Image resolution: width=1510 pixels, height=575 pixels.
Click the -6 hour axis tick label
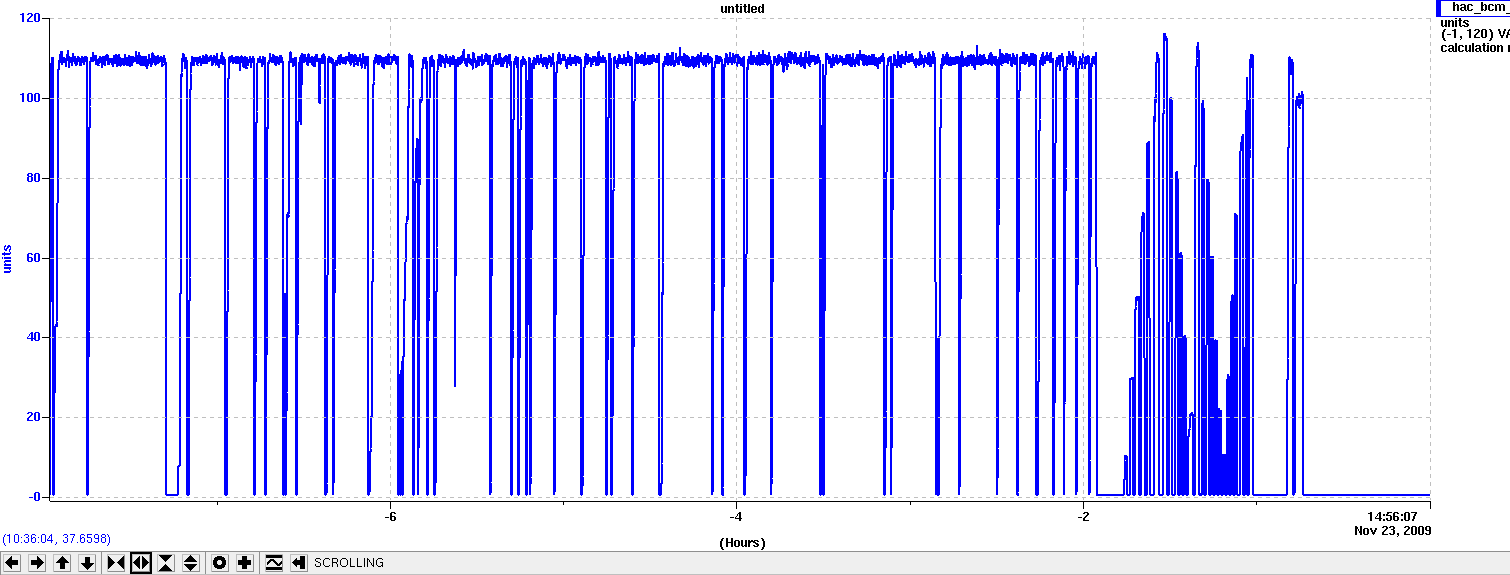click(x=390, y=517)
